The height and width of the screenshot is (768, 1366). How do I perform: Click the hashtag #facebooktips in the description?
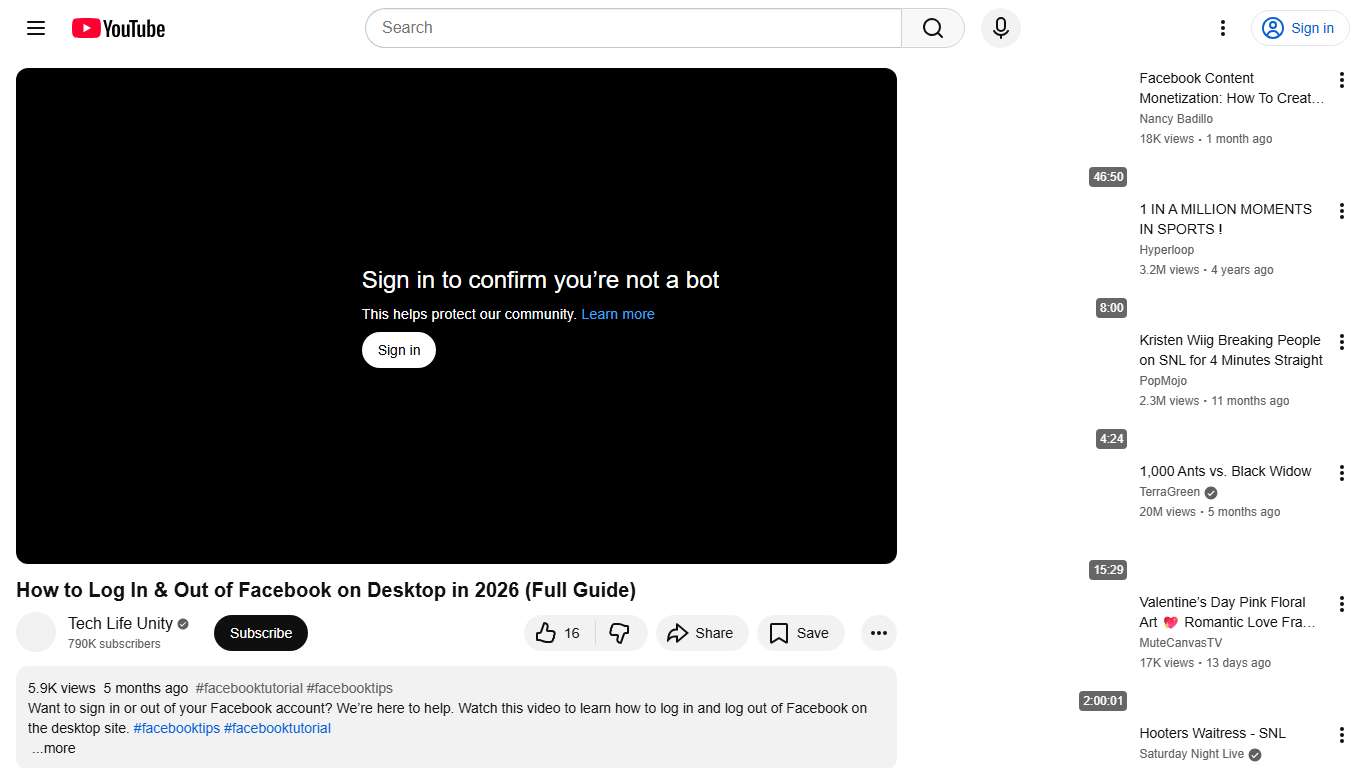(x=176, y=728)
